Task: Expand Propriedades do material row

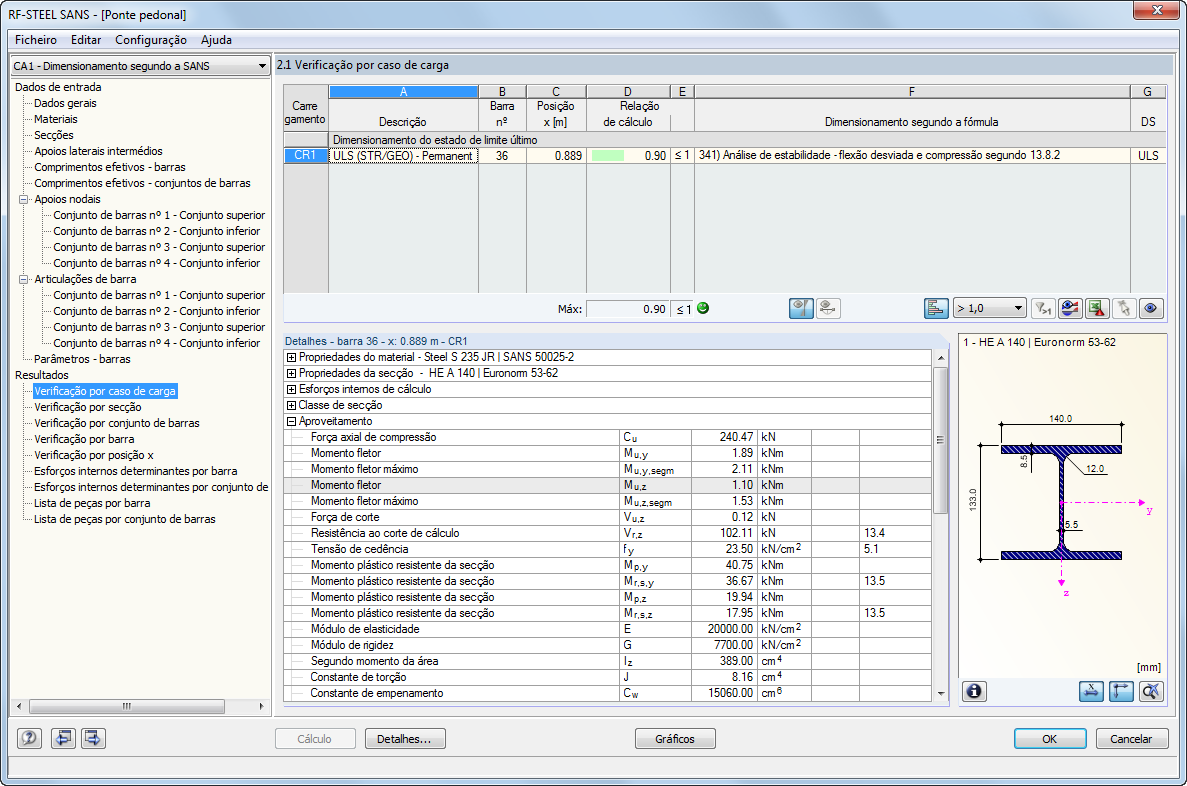Action: [x=291, y=357]
